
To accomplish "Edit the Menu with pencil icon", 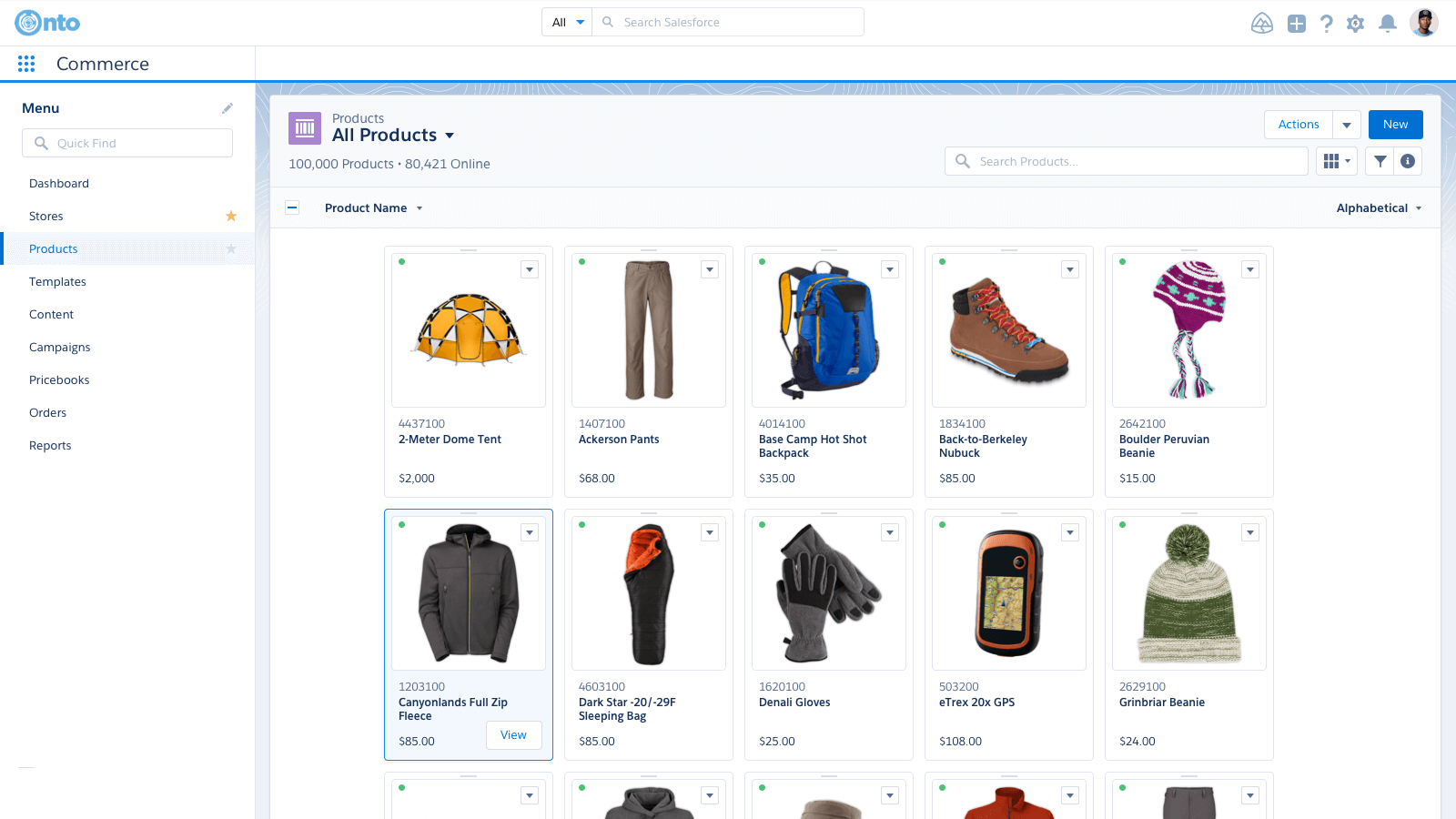I will [x=227, y=108].
